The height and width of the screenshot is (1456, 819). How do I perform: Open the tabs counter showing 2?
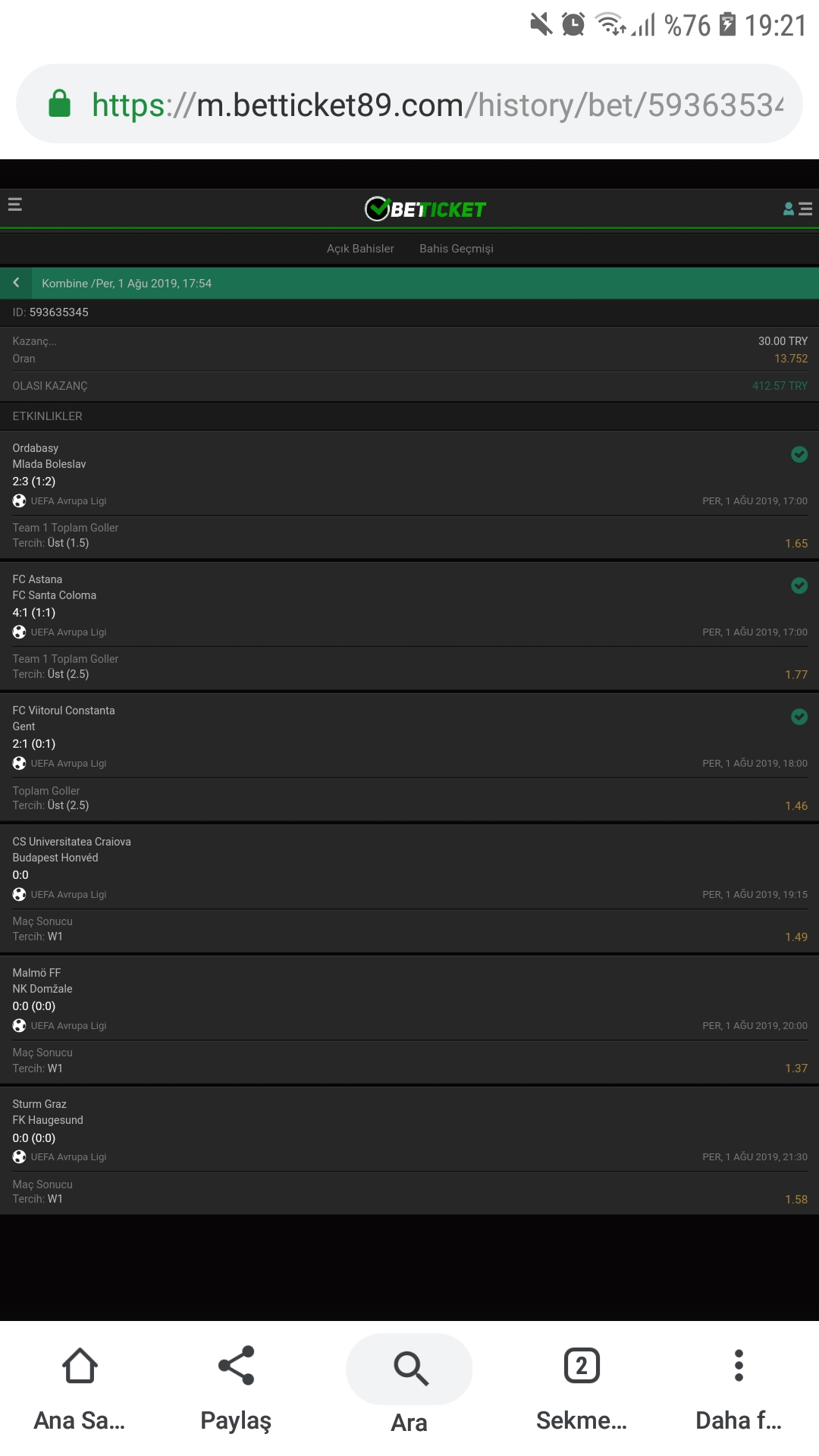pos(582,1366)
